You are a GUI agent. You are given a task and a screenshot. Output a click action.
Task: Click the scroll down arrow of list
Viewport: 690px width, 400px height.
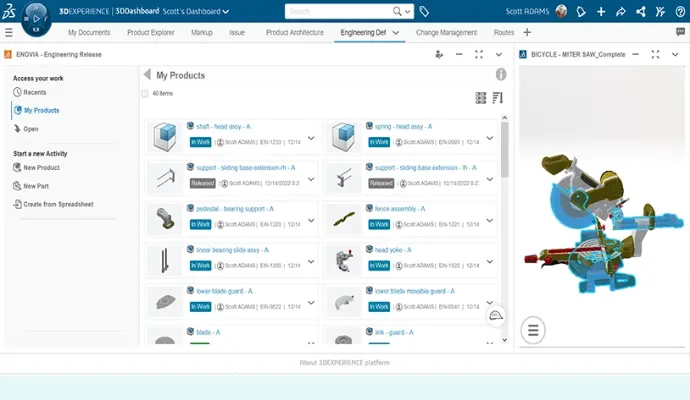[504, 340]
